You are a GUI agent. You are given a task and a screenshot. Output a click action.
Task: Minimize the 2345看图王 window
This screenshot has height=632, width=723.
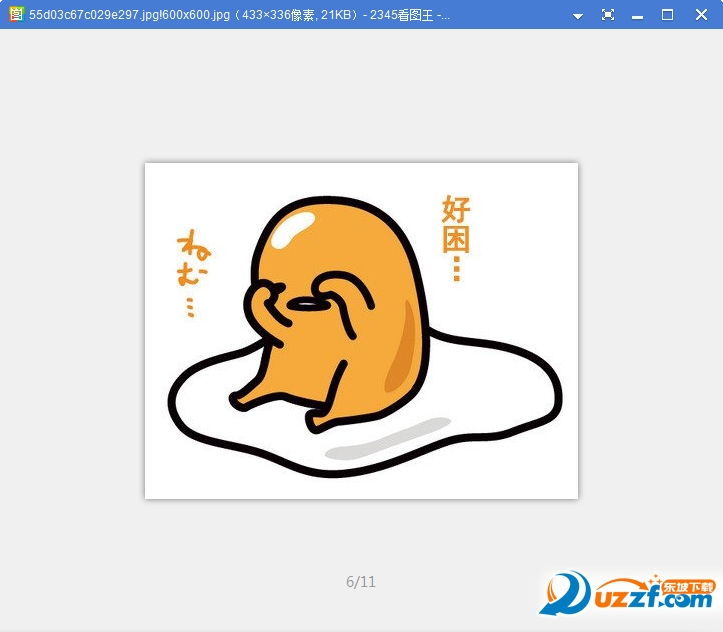pos(637,17)
